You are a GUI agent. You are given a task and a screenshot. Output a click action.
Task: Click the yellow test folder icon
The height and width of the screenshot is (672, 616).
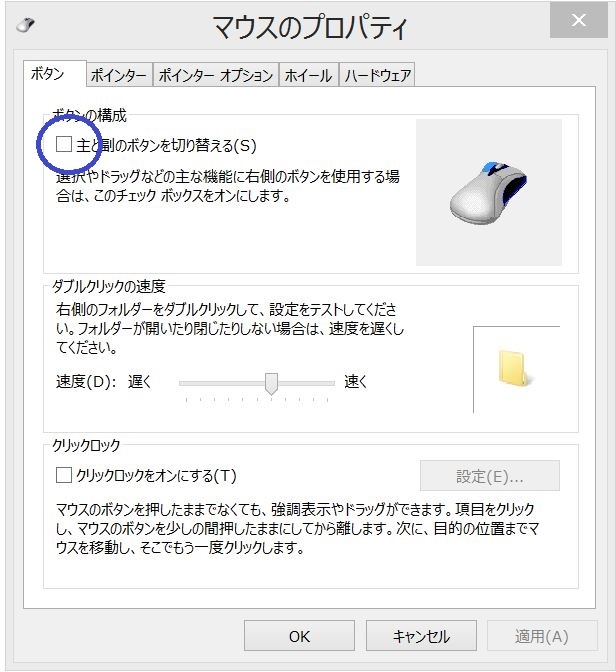click(x=513, y=368)
